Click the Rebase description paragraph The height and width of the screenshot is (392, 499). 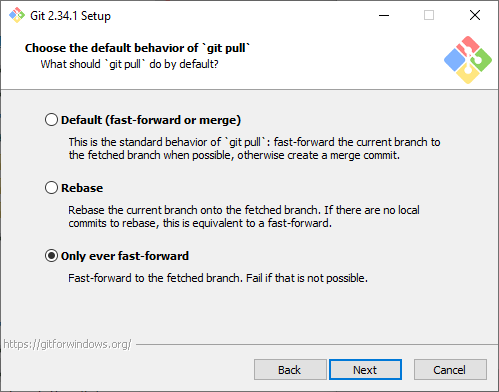coord(244,217)
